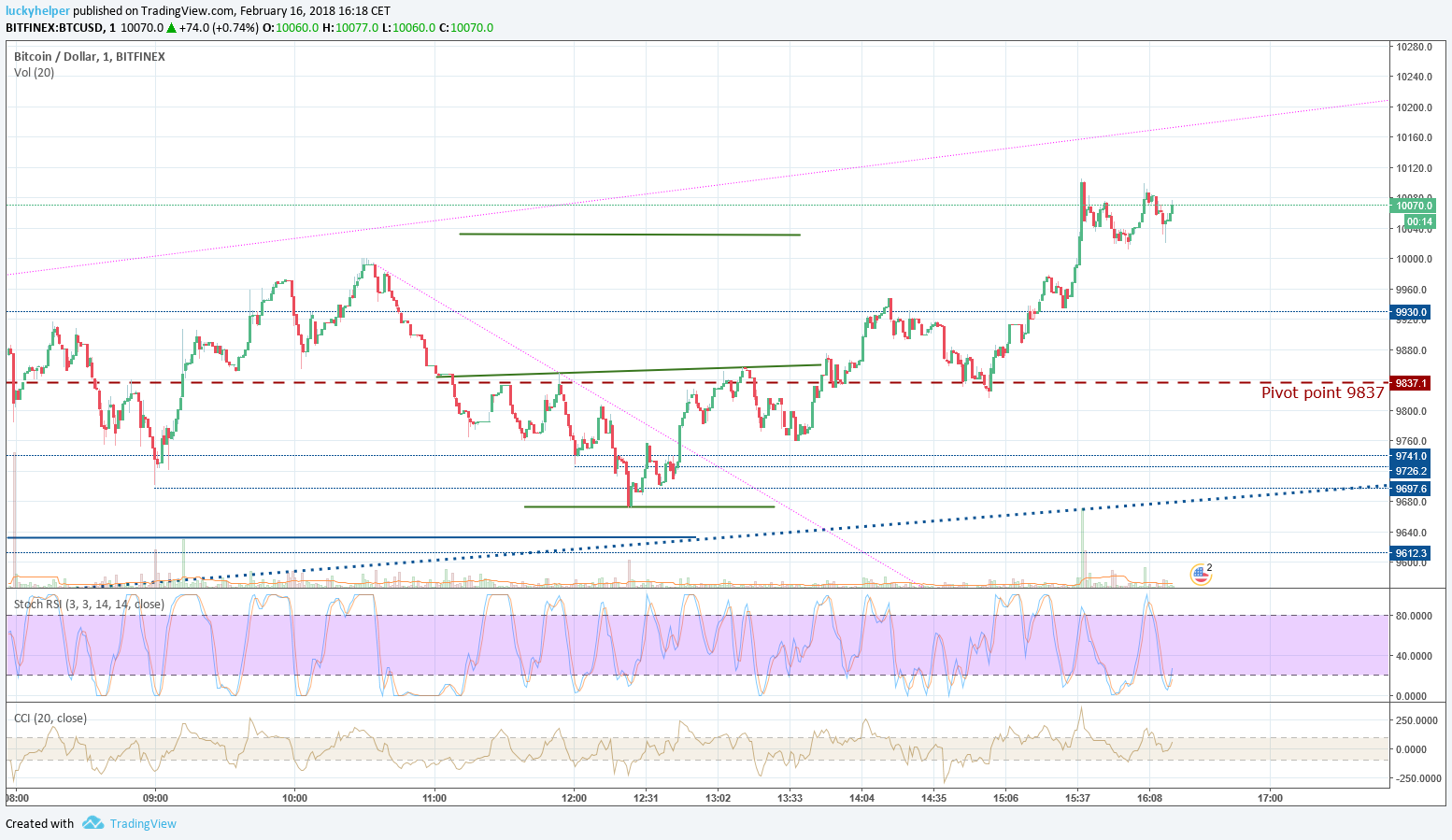Click the red 9837.1 pivot price tag
The width and height of the screenshot is (1452, 840).
tap(1410, 383)
